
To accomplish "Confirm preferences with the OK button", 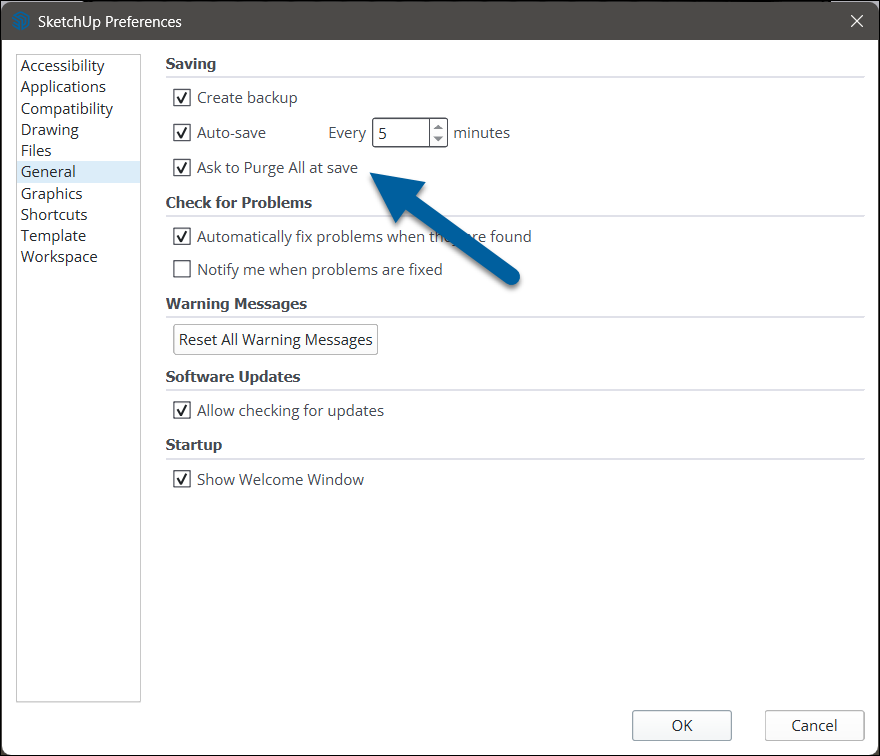I will coord(681,725).
